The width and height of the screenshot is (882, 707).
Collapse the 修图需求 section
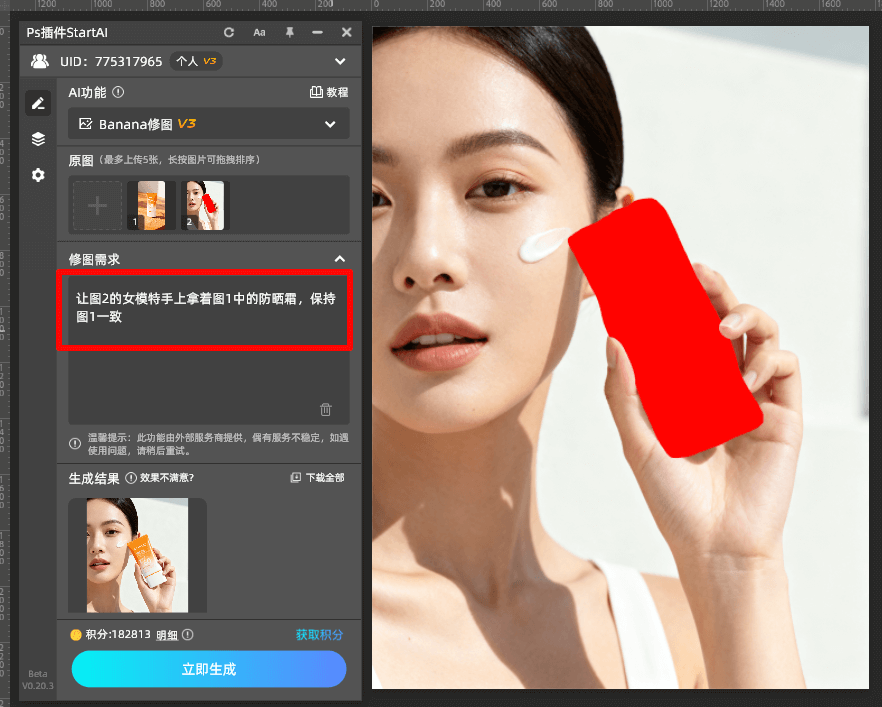[340, 258]
